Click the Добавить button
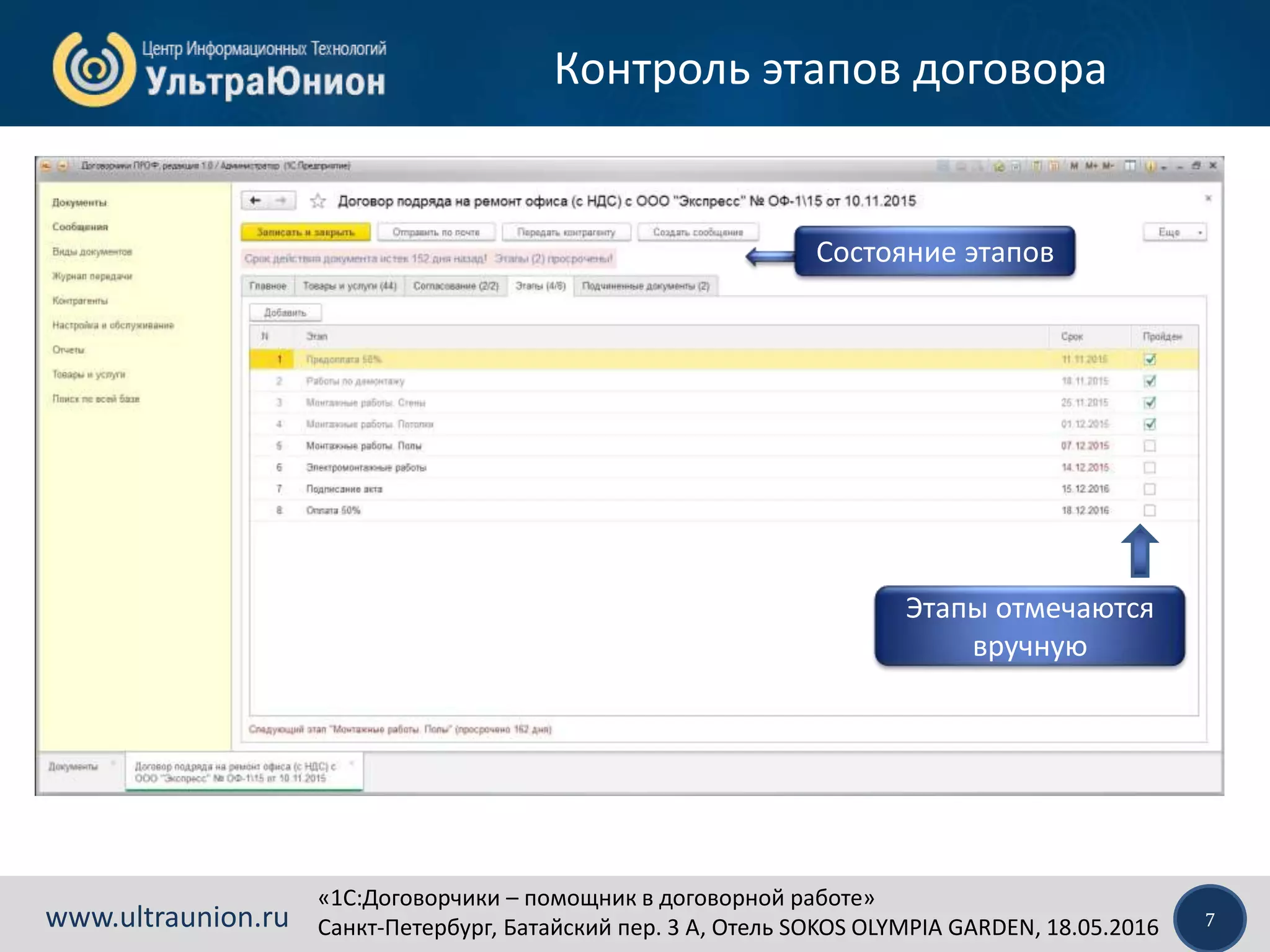This screenshot has height=952, width=1270. (x=285, y=312)
